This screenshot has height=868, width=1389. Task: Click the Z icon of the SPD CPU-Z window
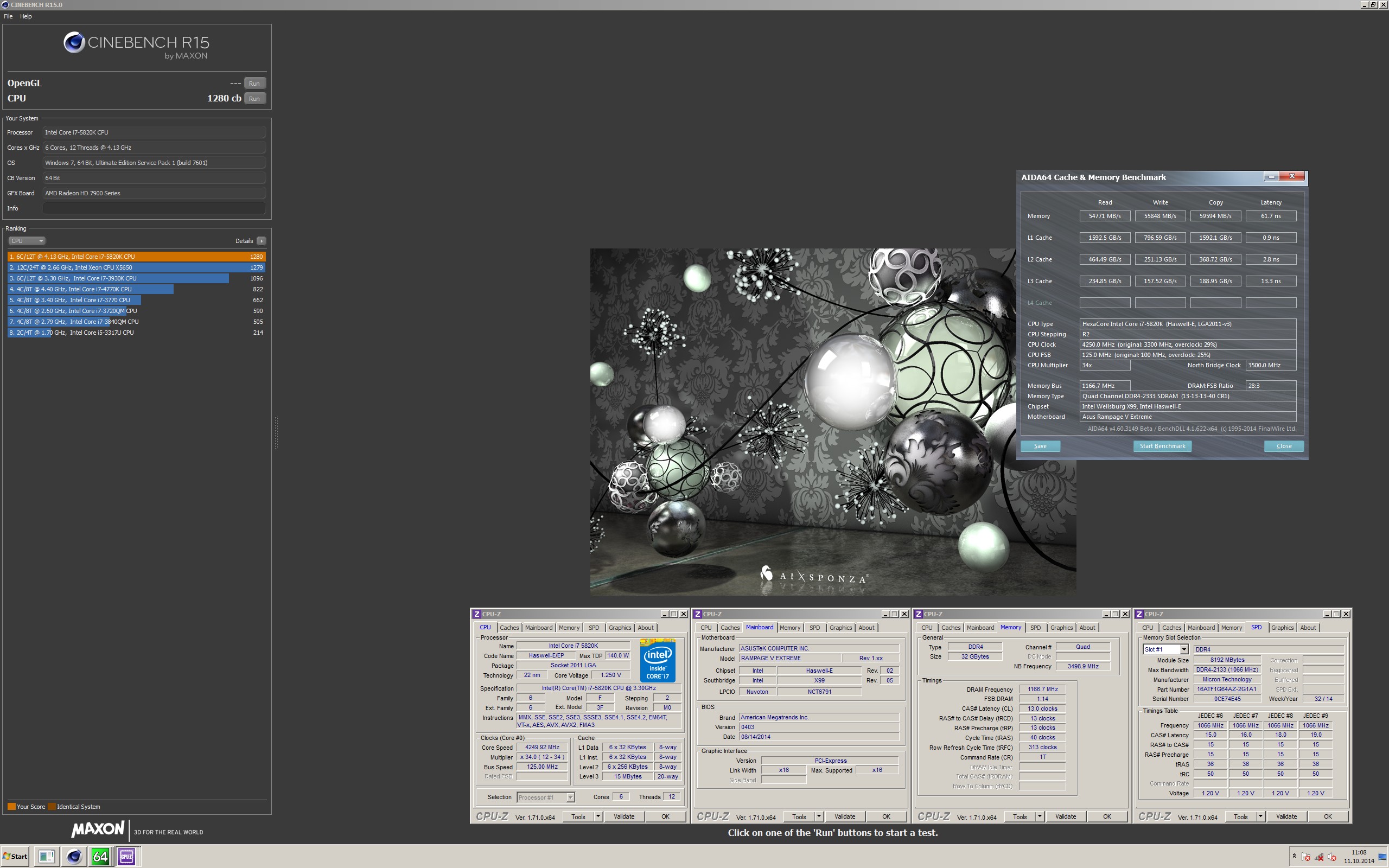tap(1139, 614)
